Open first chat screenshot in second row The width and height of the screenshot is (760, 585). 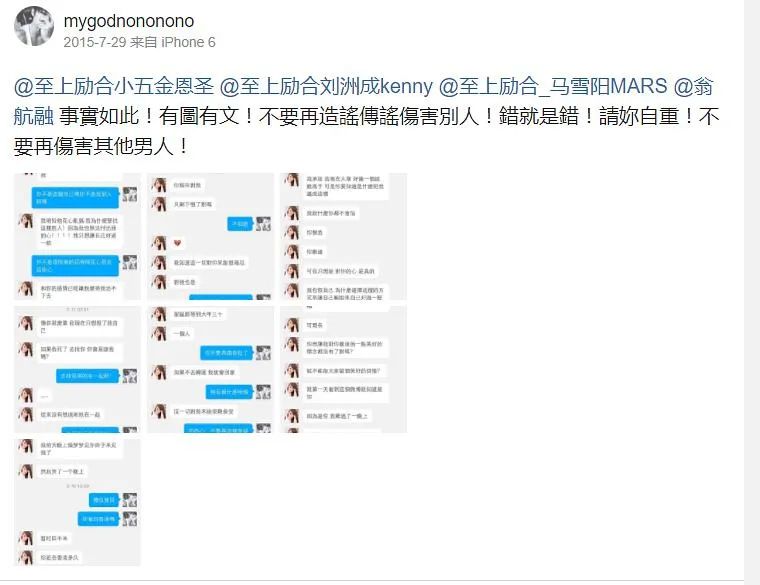(77, 369)
